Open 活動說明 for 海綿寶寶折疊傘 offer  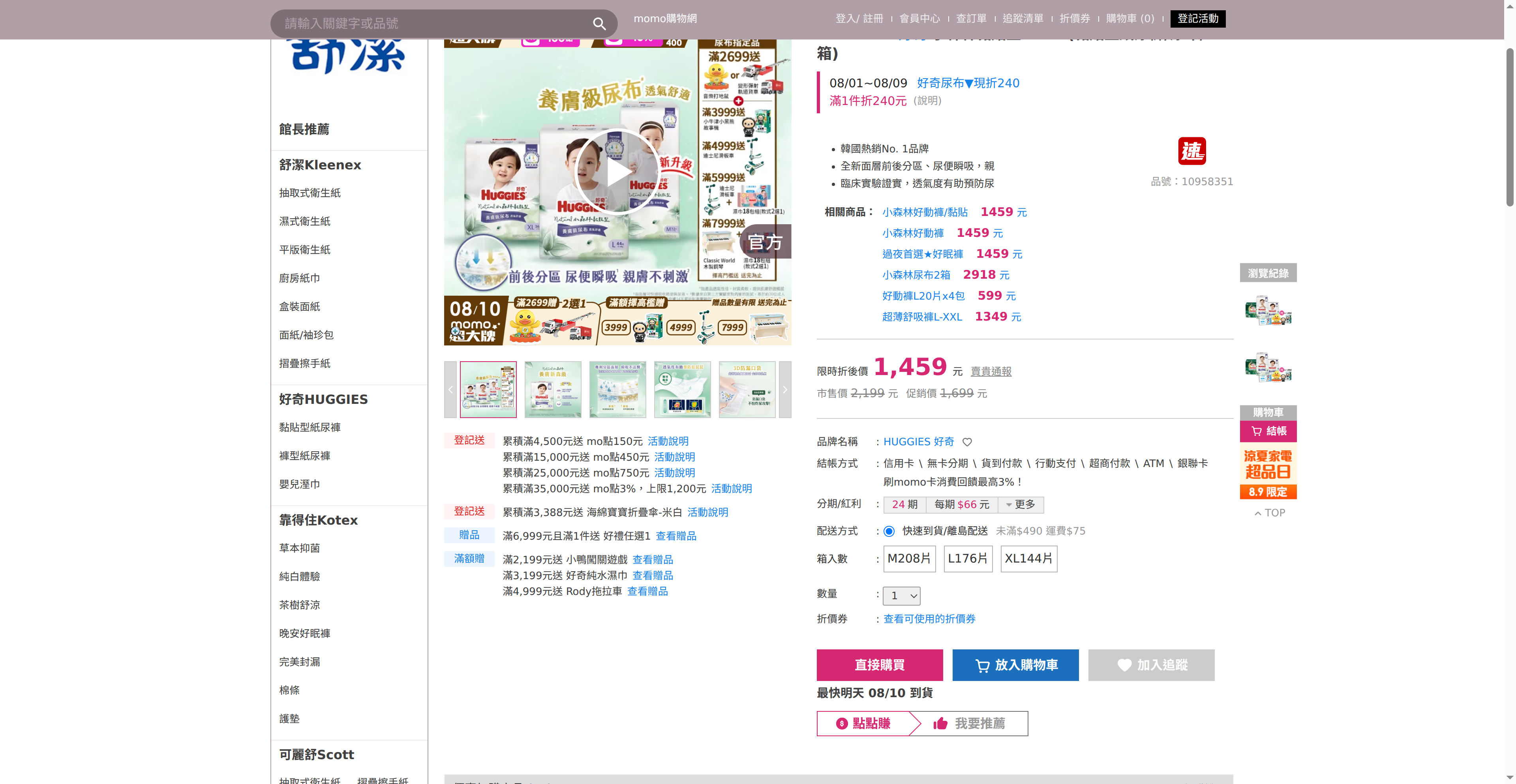point(707,512)
